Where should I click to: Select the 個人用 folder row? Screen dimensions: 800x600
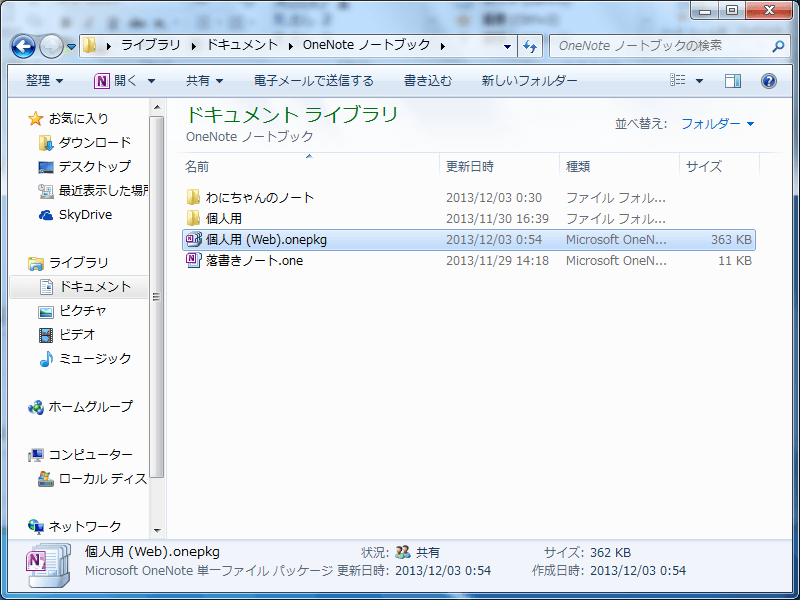(x=468, y=219)
